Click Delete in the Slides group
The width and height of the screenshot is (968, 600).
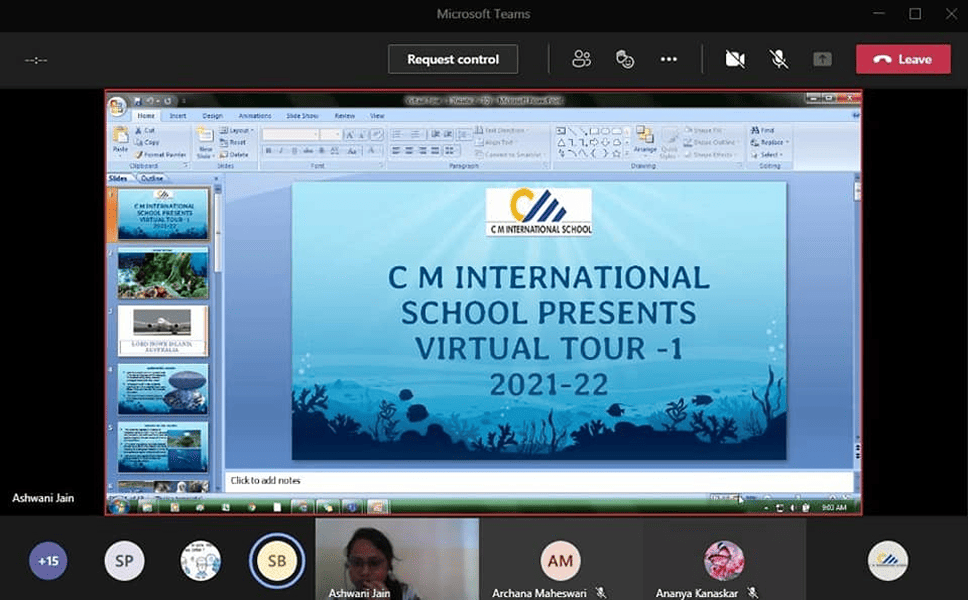point(234,155)
